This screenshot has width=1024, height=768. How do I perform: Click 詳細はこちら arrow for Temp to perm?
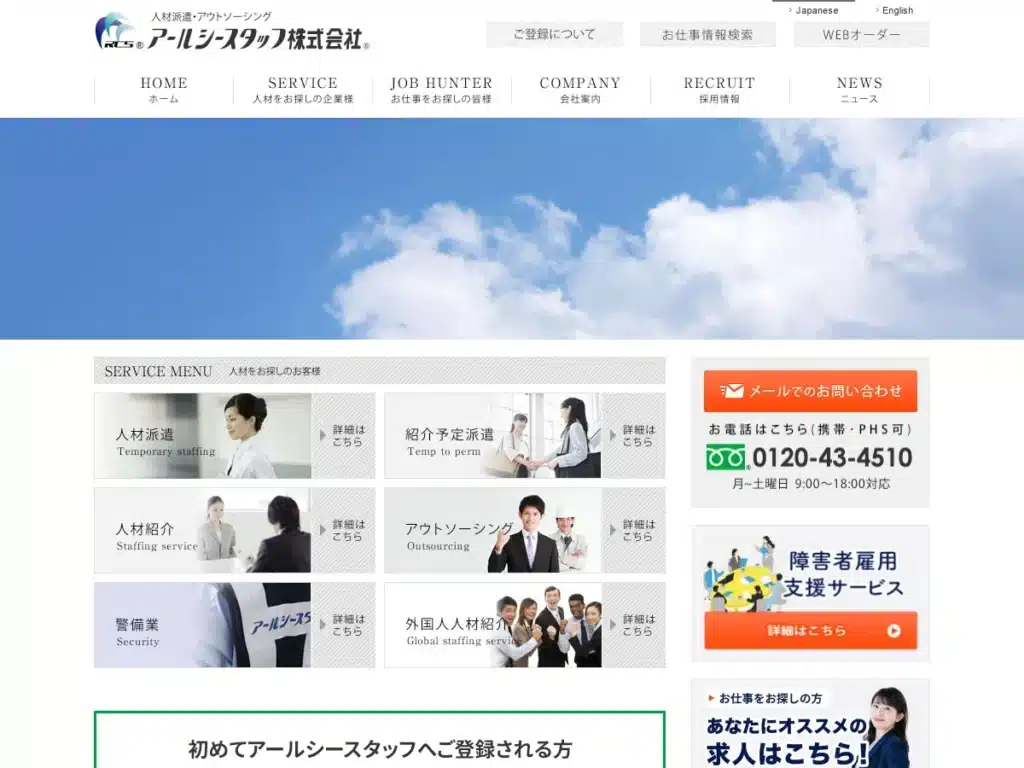633,436
